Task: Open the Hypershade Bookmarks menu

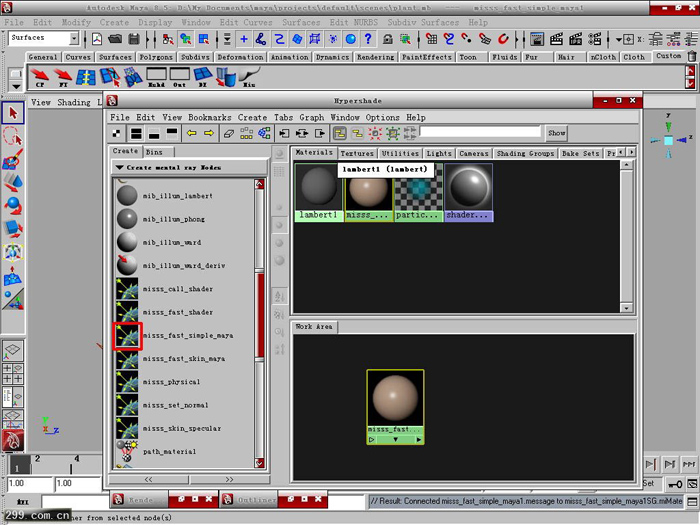Action: pos(209,117)
